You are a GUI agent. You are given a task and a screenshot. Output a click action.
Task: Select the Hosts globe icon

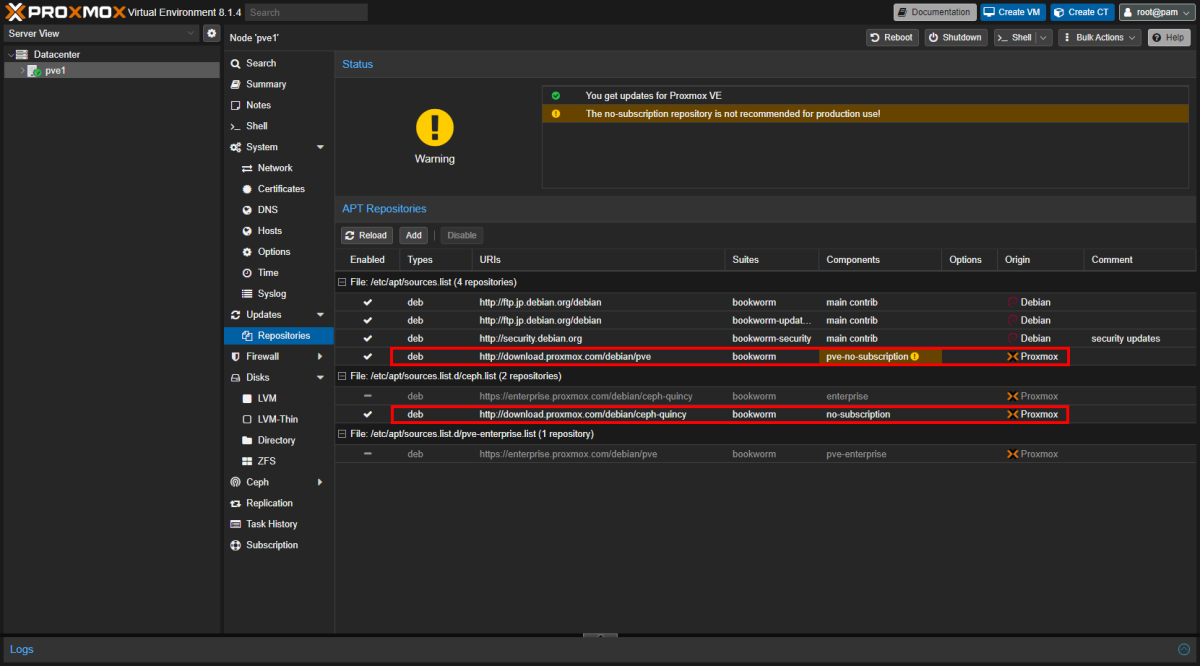point(247,231)
